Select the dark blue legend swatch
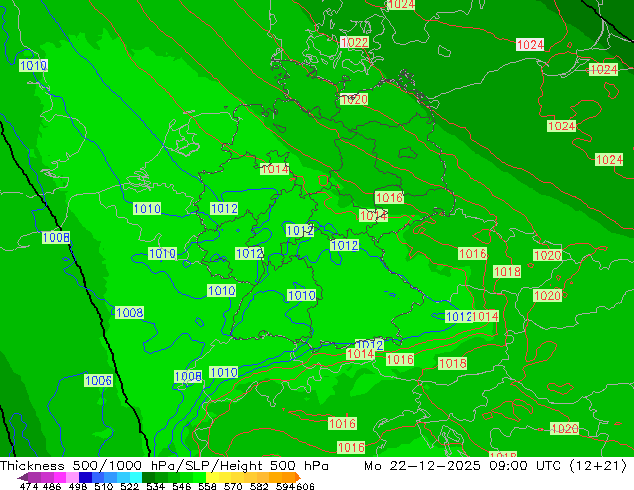This screenshot has height=490, width=634. [x=85, y=477]
